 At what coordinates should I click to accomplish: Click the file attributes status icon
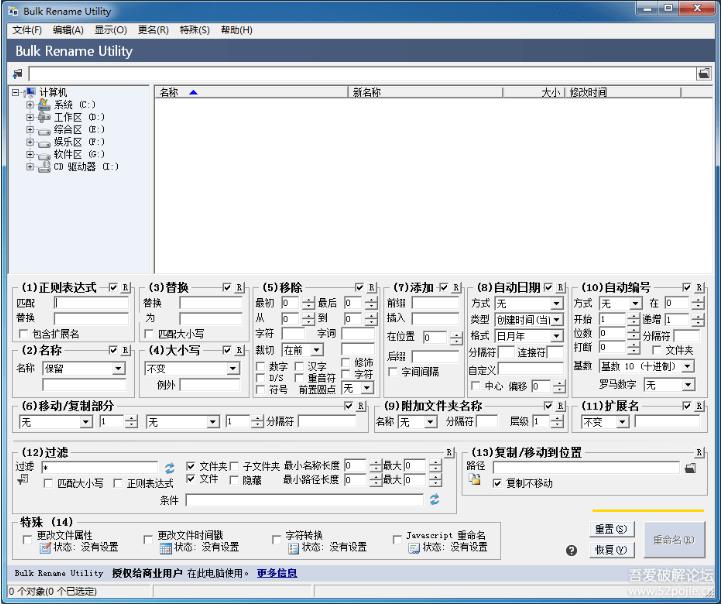pos(45,548)
